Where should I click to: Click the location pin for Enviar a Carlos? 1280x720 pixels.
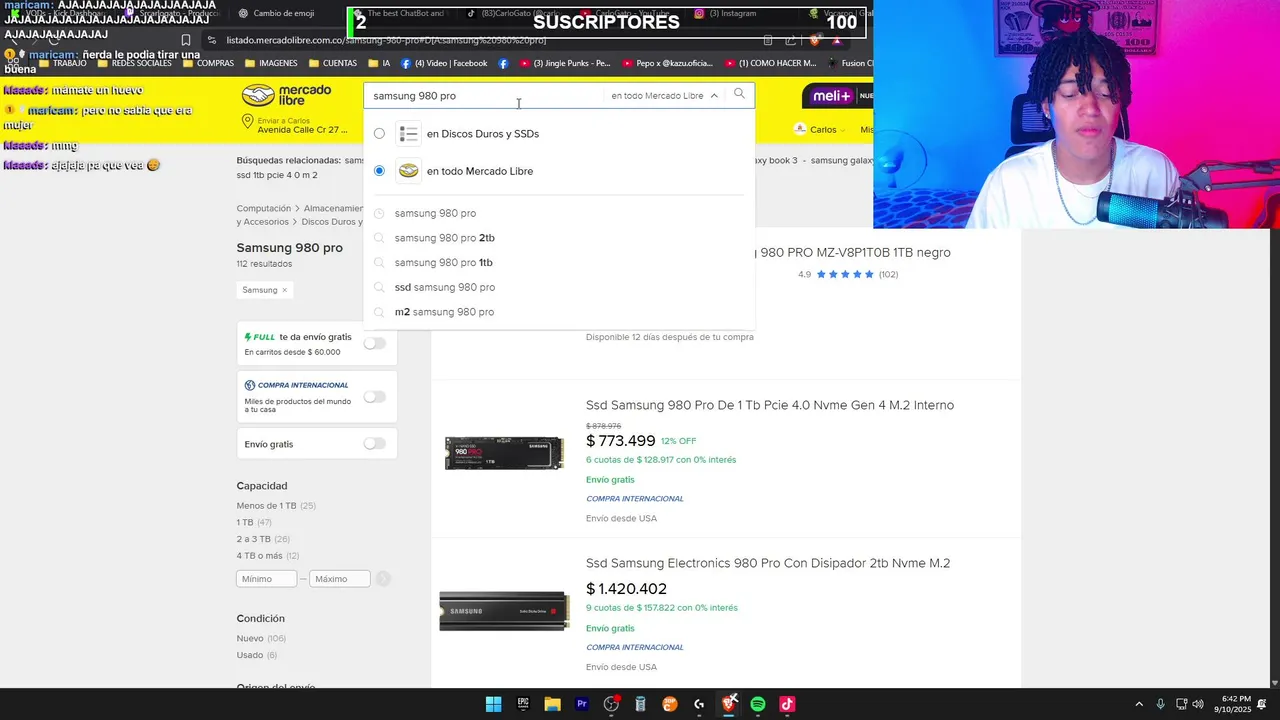[247, 122]
